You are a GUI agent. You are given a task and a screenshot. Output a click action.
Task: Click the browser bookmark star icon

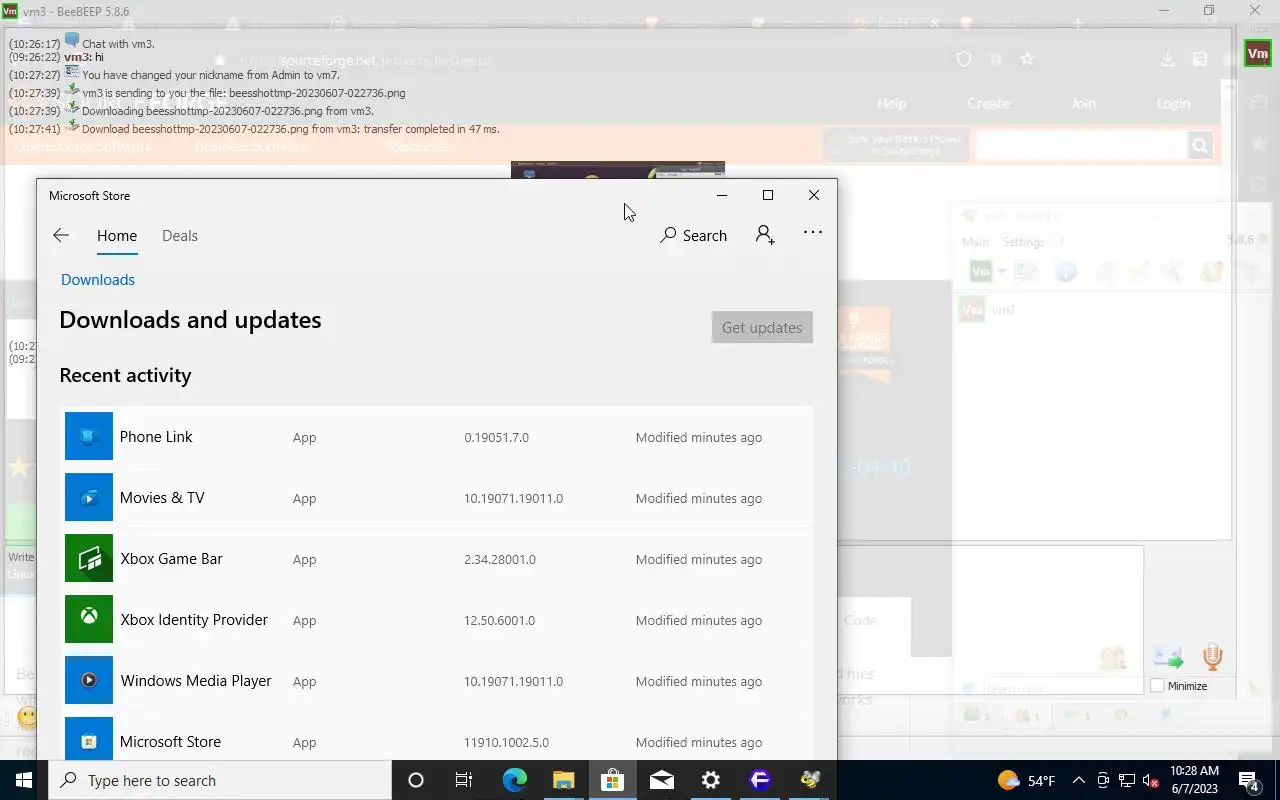pos(1027,60)
